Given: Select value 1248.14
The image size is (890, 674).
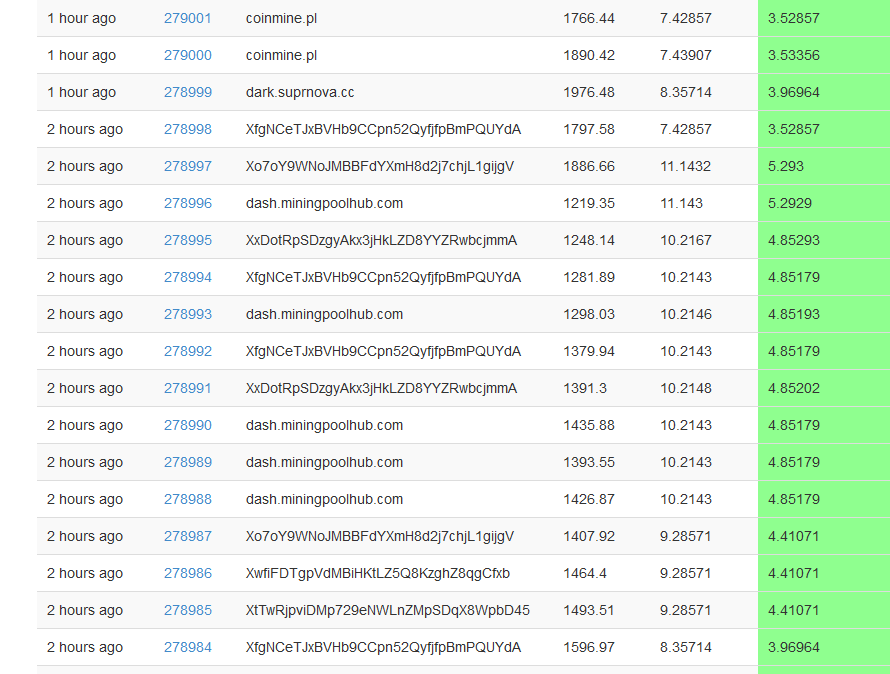Looking at the screenshot, I should [589, 240].
